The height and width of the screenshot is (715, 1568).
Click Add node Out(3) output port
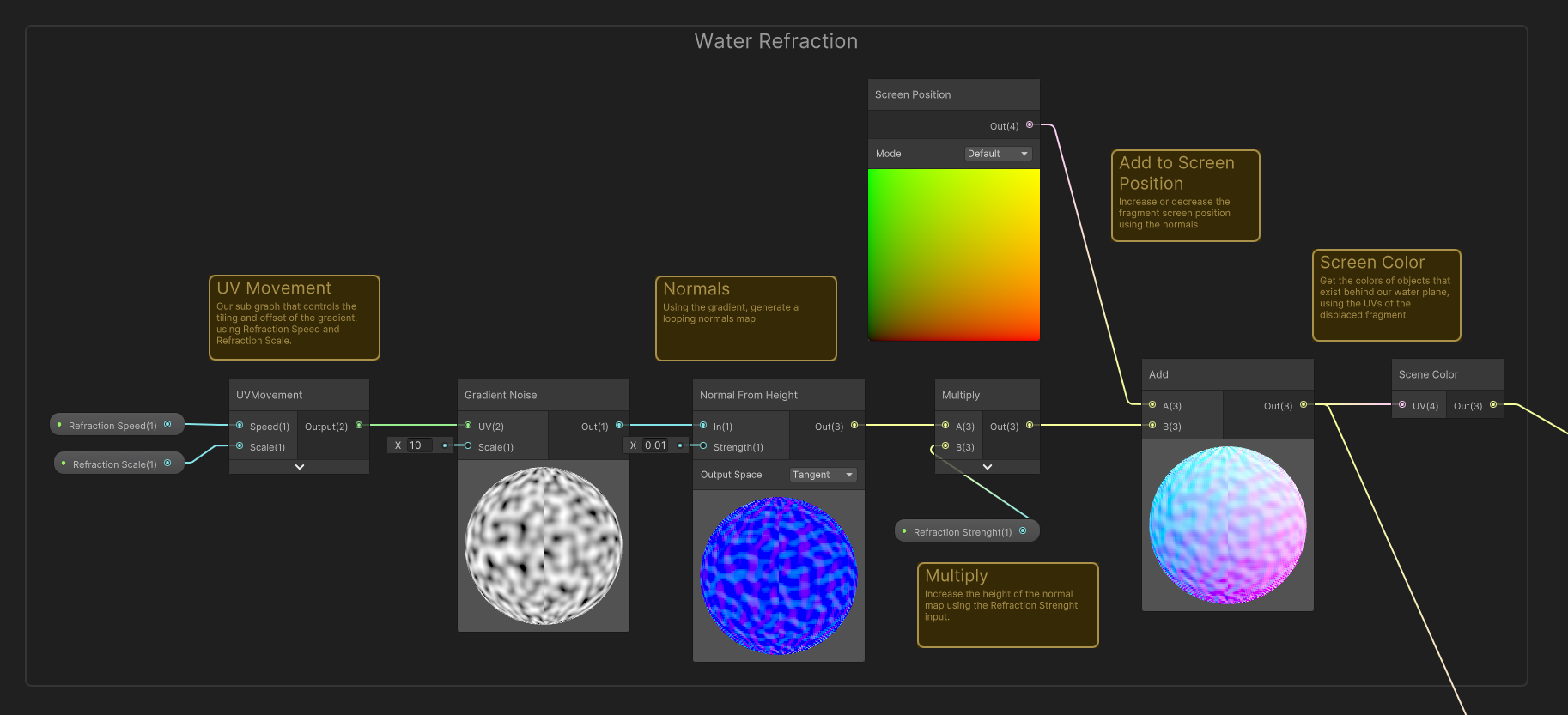point(1304,405)
